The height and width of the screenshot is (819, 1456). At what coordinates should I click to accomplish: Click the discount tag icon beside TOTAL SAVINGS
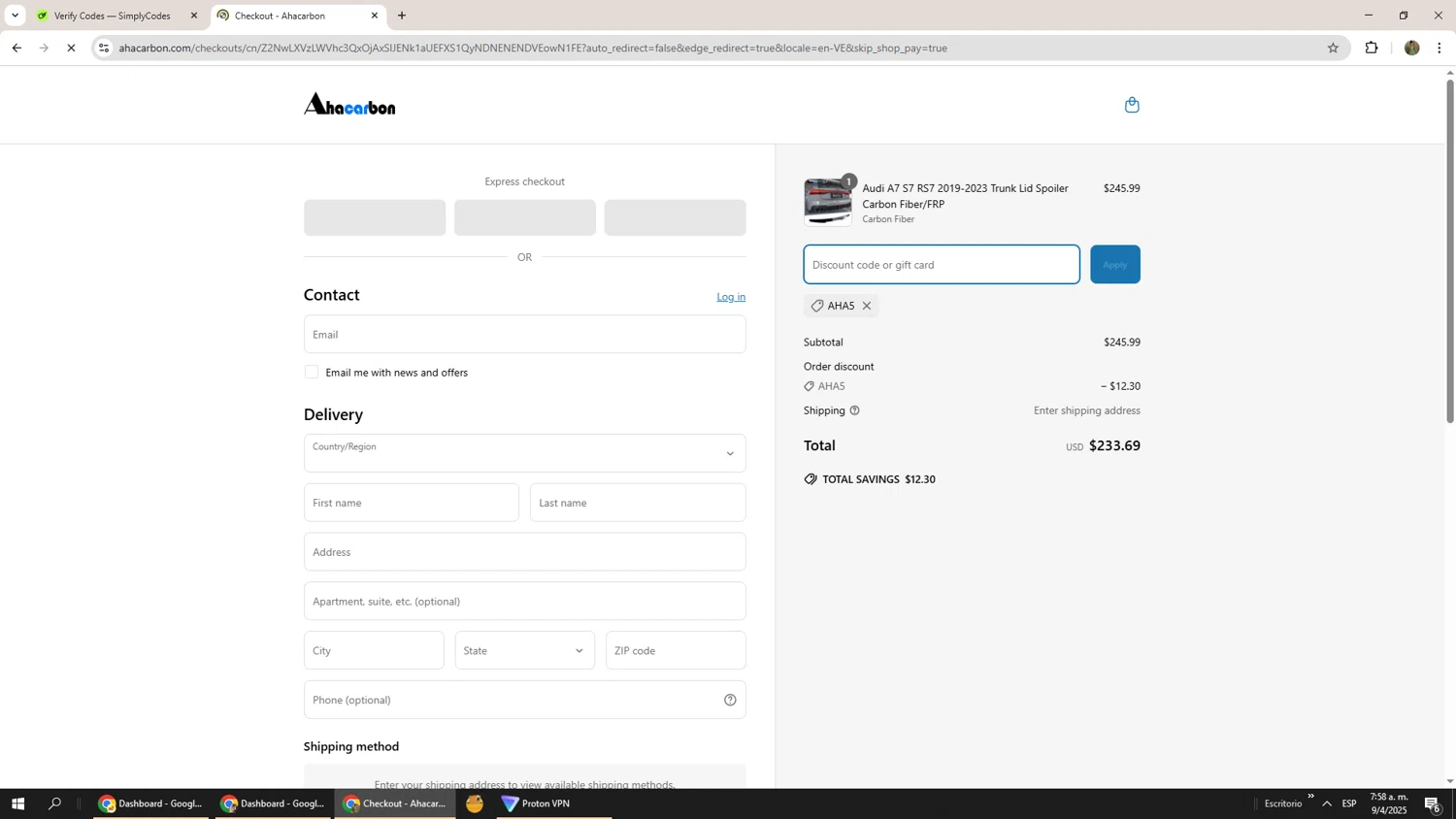pos(811,479)
